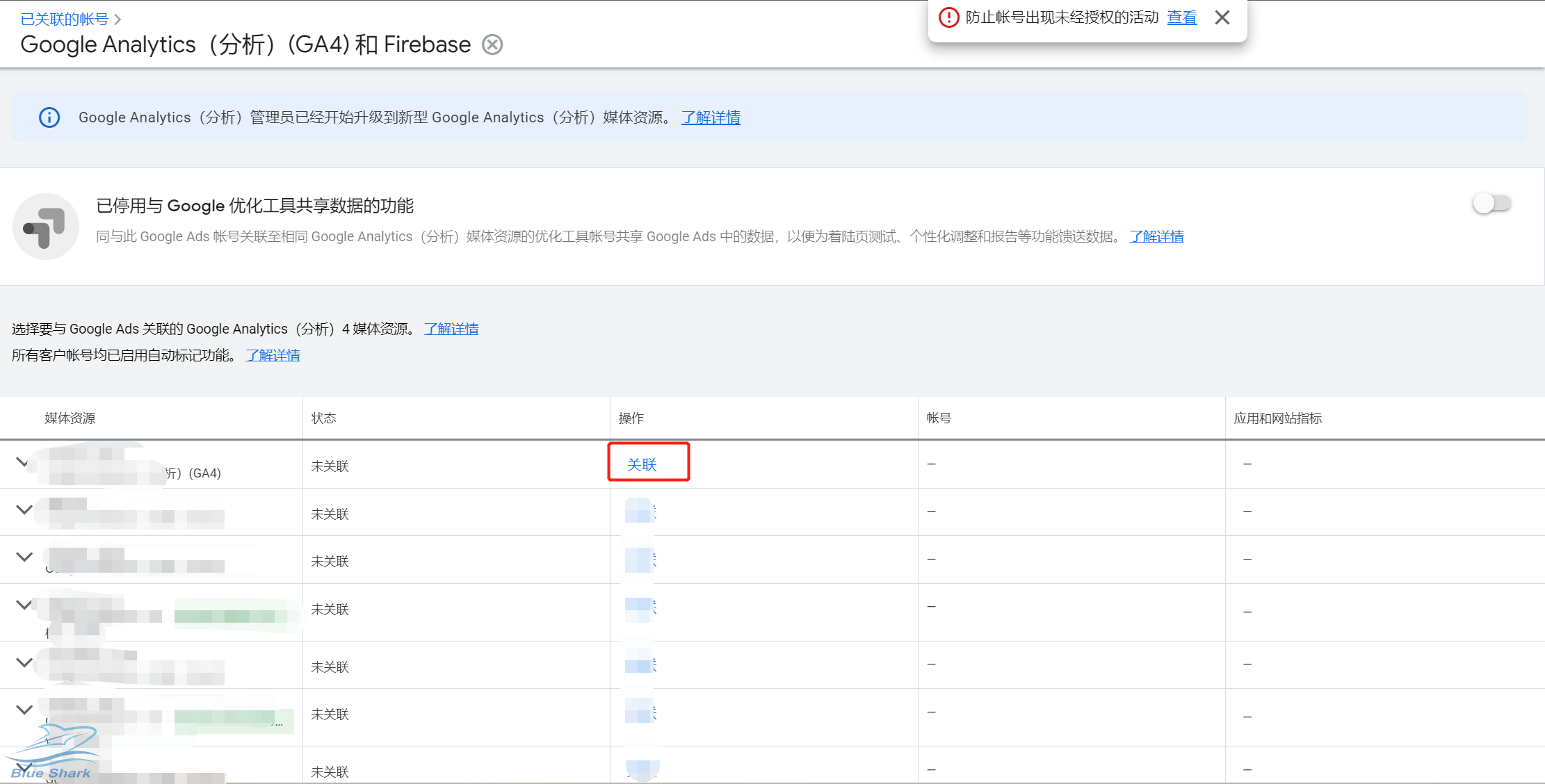Click the blue info icon in the upgrade banner

click(x=49, y=117)
